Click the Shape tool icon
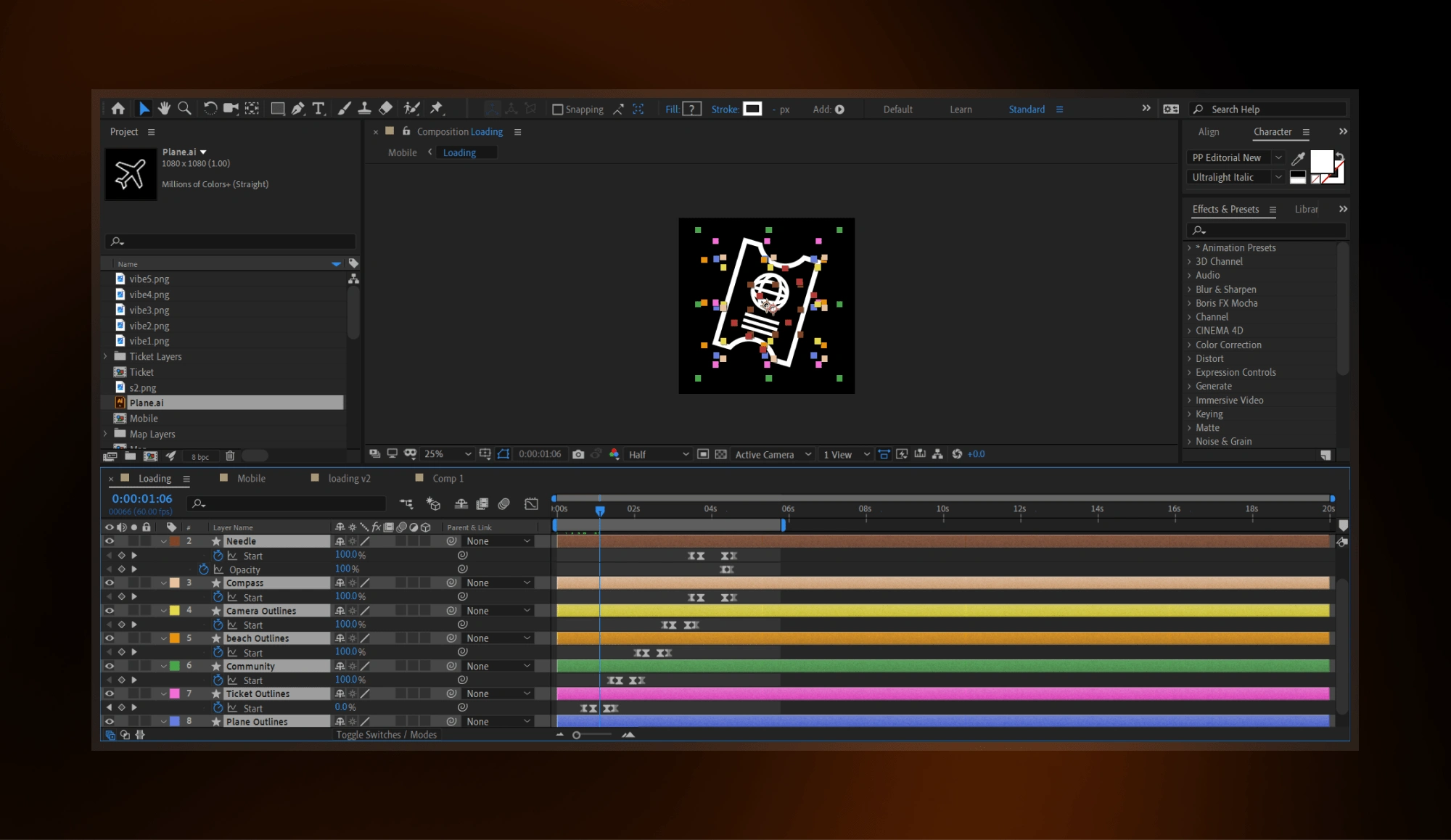 click(x=276, y=108)
